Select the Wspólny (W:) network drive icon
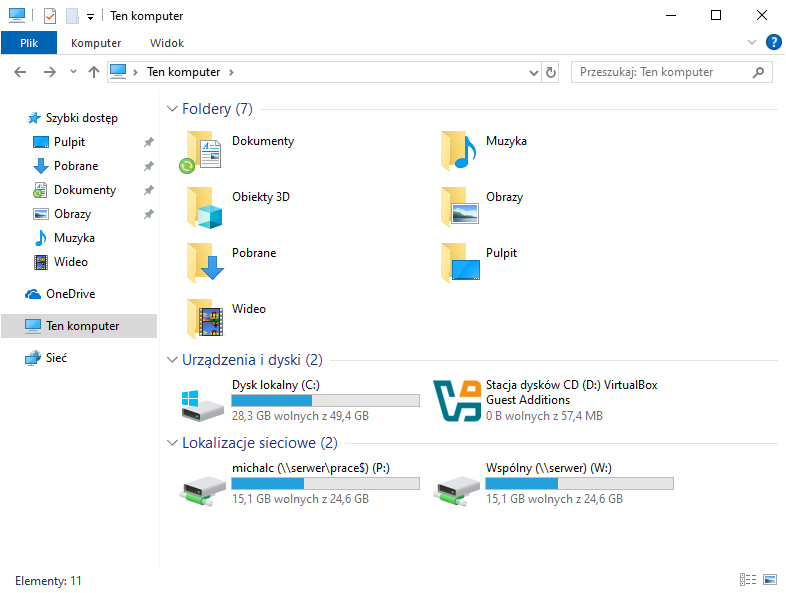The image size is (786, 593). [456, 490]
